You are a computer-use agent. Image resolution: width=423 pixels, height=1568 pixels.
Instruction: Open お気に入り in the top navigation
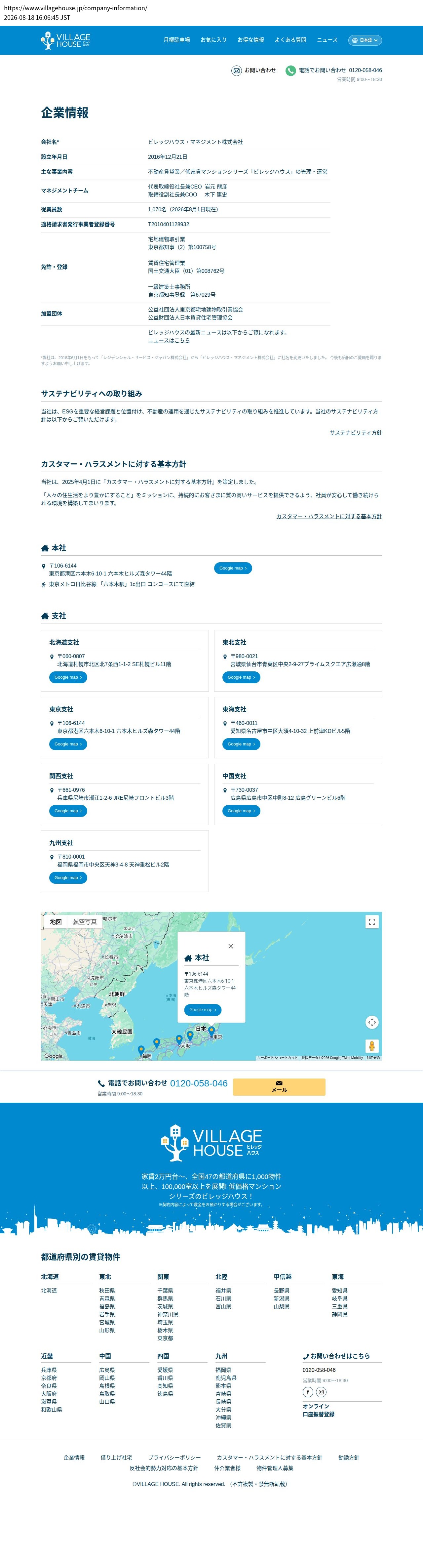coord(213,40)
